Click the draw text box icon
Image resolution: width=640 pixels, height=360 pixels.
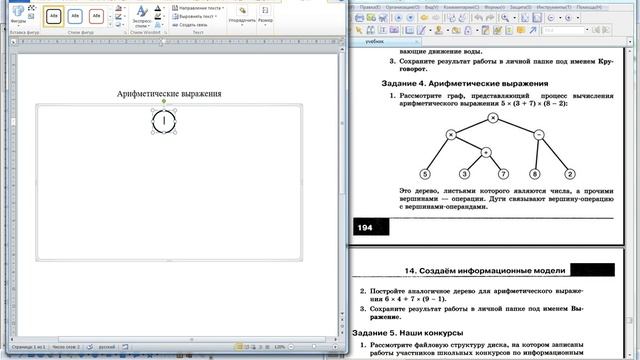coord(31,16)
